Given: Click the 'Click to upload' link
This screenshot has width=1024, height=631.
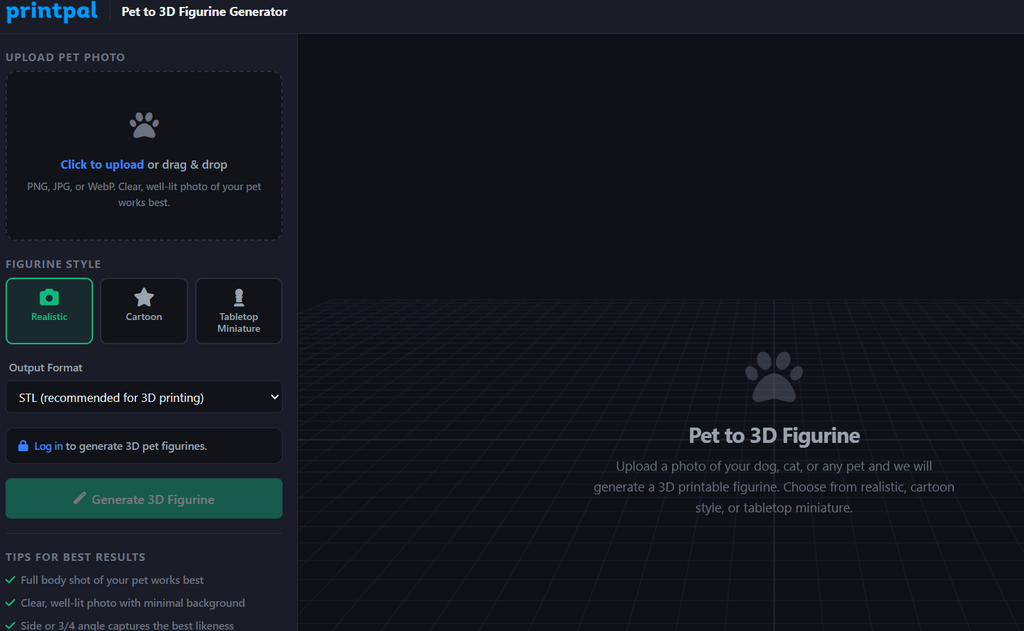Looking at the screenshot, I should tap(102, 165).
